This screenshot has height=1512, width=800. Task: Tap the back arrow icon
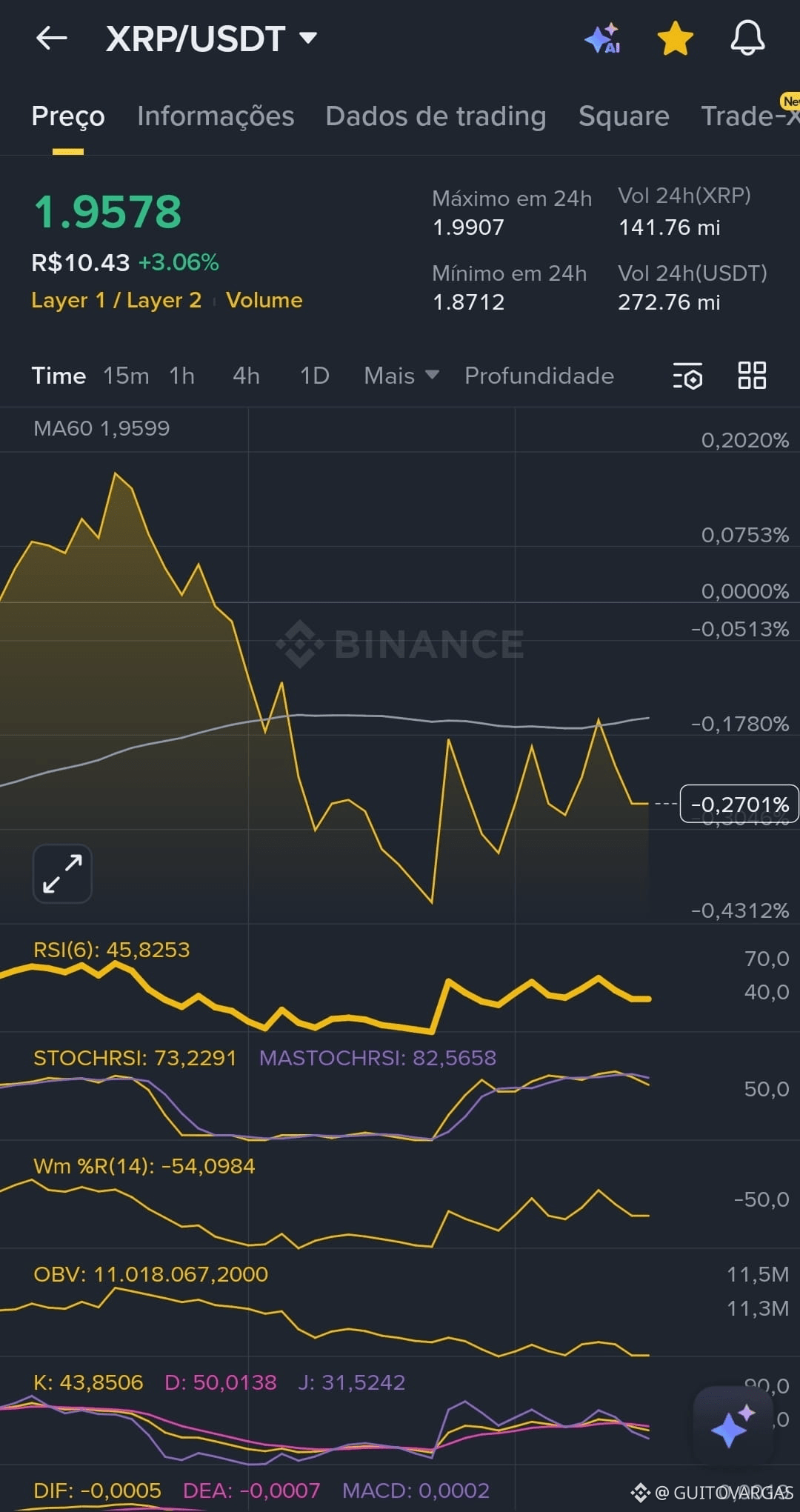(52, 38)
